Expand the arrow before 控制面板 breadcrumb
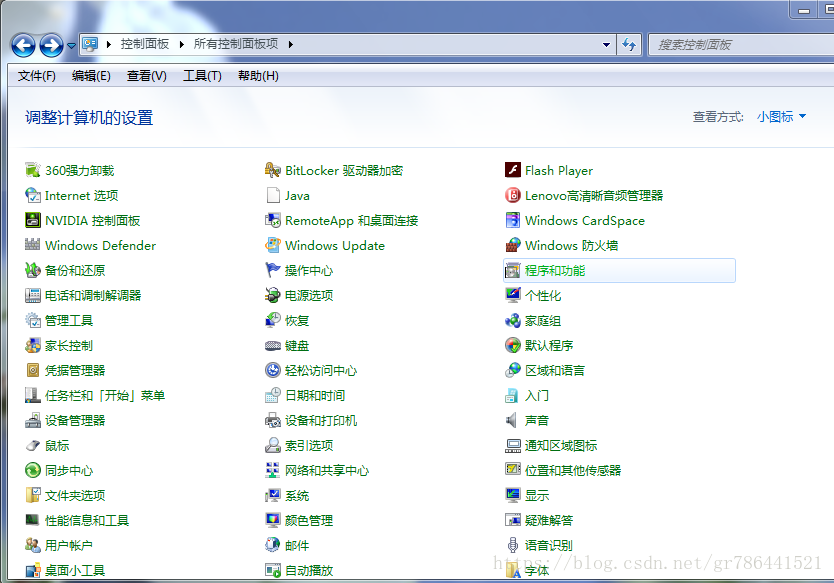This screenshot has height=583, width=834. point(109,44)
